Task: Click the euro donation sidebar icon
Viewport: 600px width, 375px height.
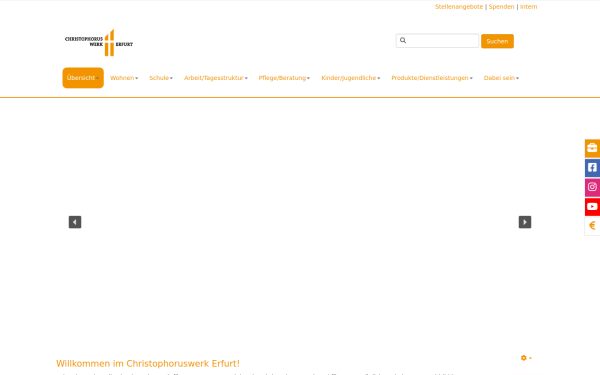Action: 592,226
